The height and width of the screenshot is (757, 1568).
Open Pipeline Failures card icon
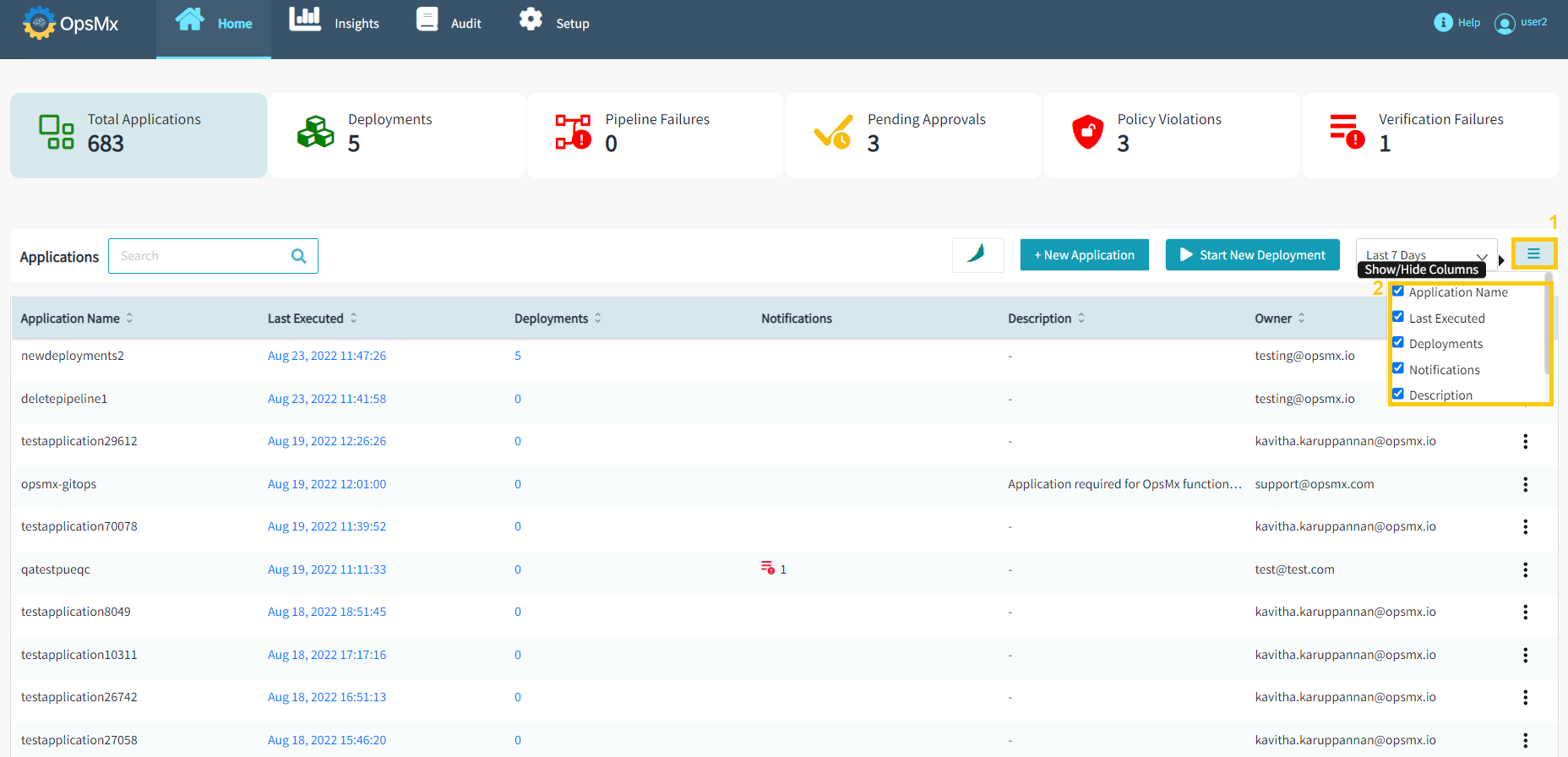(573, 132)
